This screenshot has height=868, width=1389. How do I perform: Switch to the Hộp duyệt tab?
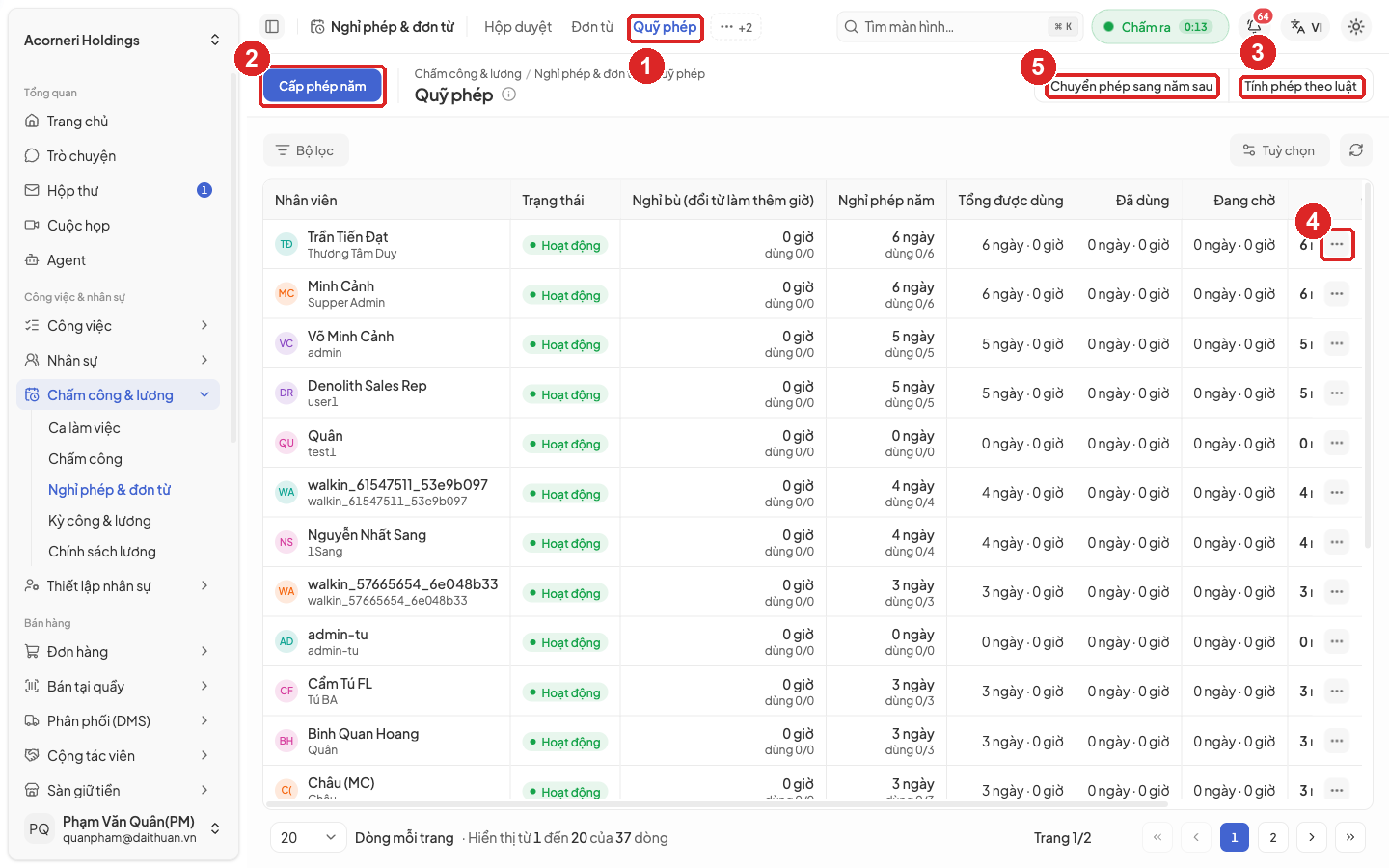(x=518, y=27)
